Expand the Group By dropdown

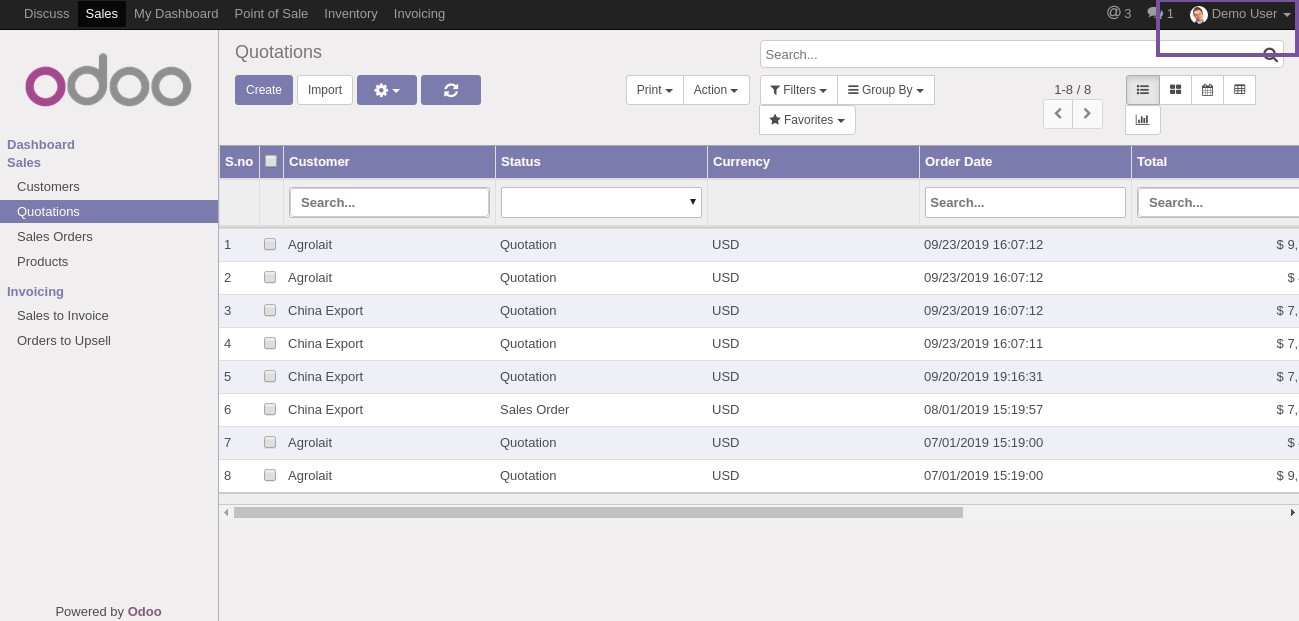pos(886,90)
